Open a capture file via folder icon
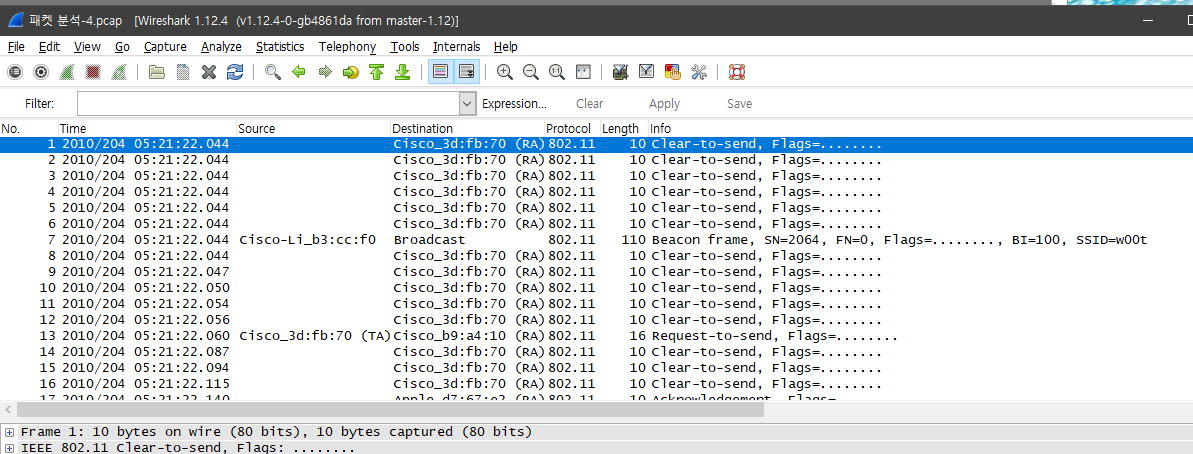Screen dimensions: 1193x454 click(x=157, y=72)
